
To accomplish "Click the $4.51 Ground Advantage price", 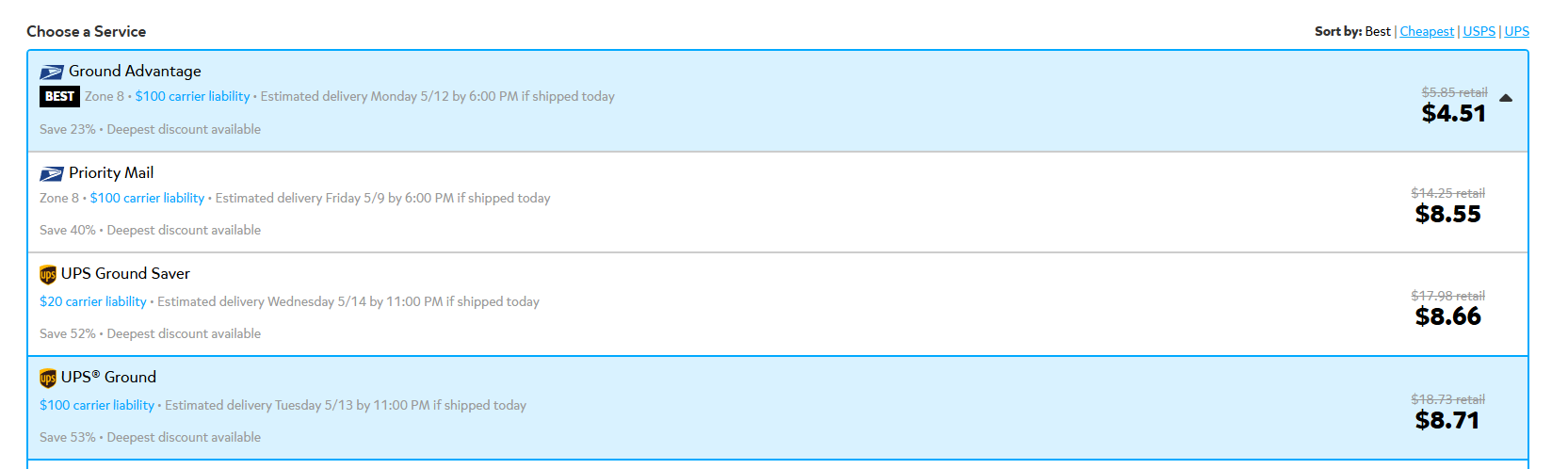I will (1454, 113).
